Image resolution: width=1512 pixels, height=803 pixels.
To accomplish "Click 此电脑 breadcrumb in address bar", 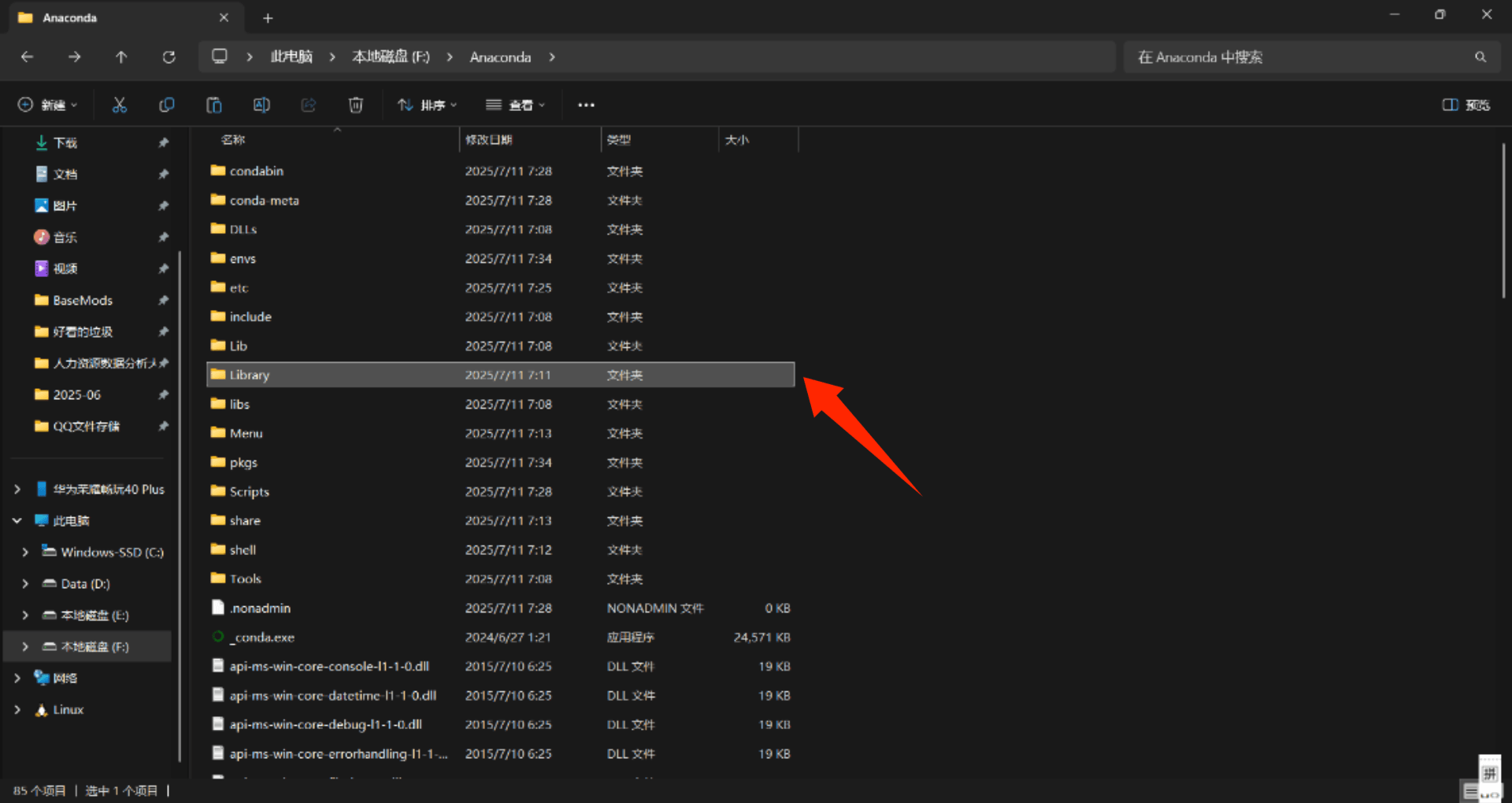I will [291, 57].
